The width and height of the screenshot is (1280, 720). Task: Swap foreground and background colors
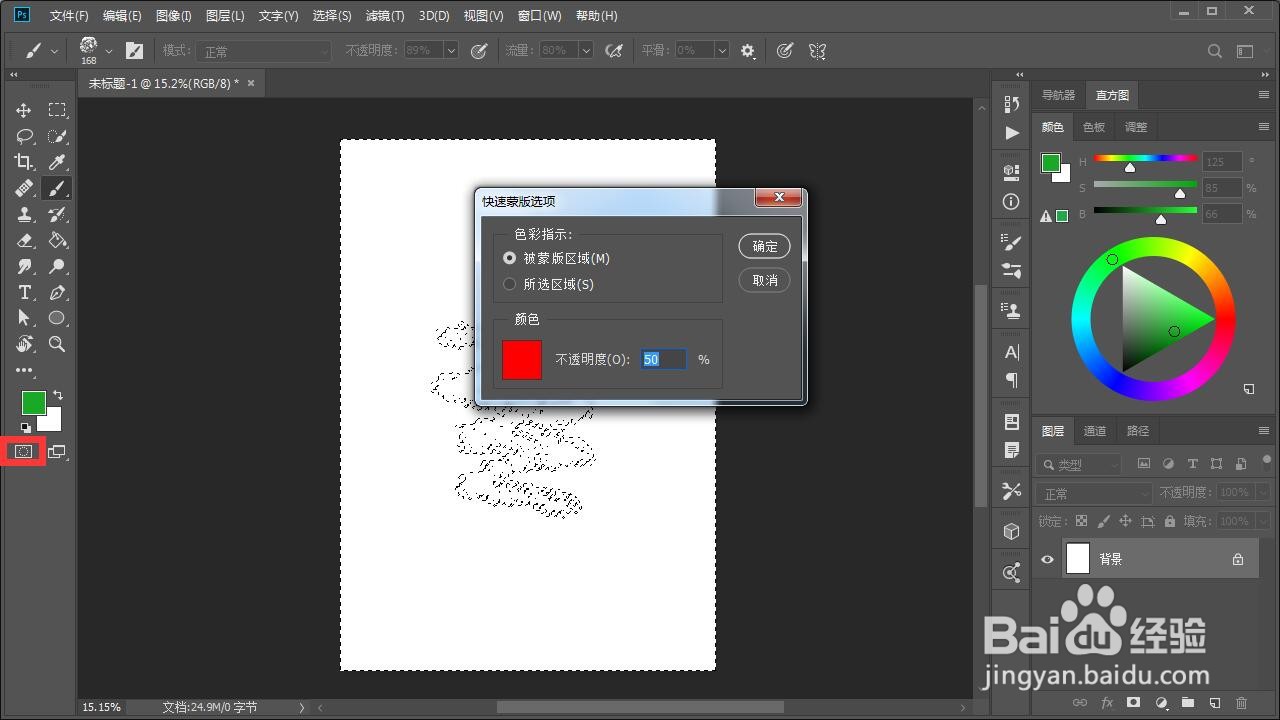(57, 396)
